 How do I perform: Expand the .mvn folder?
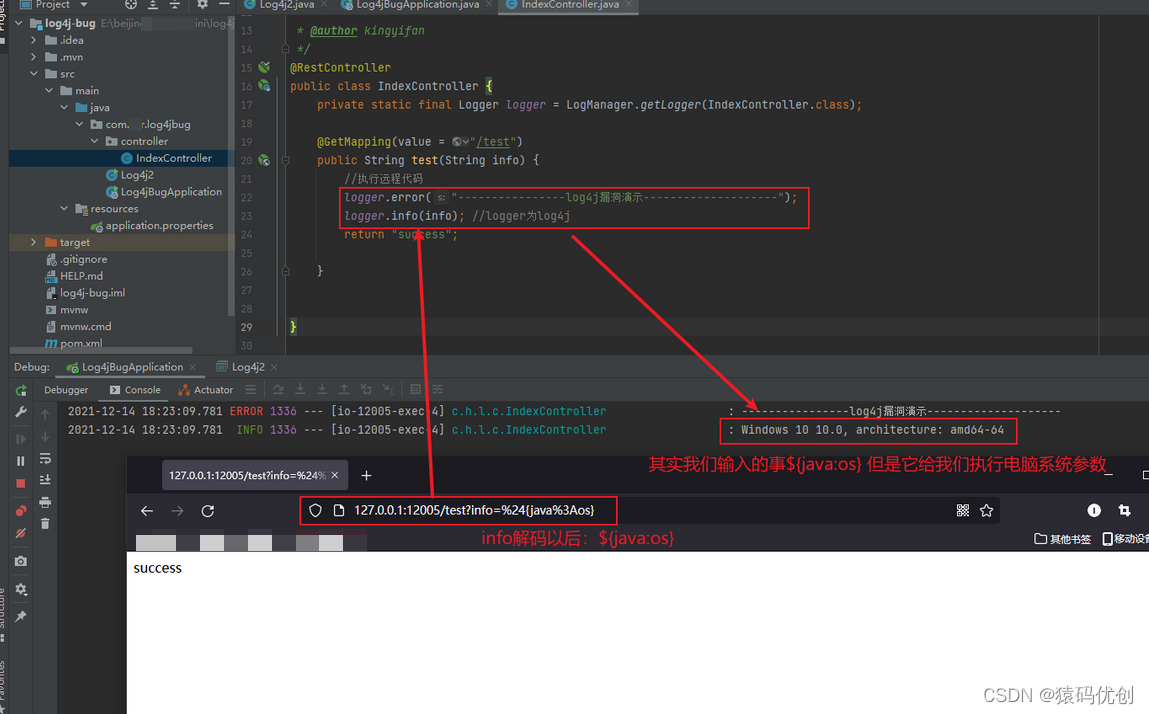point(34,57)
